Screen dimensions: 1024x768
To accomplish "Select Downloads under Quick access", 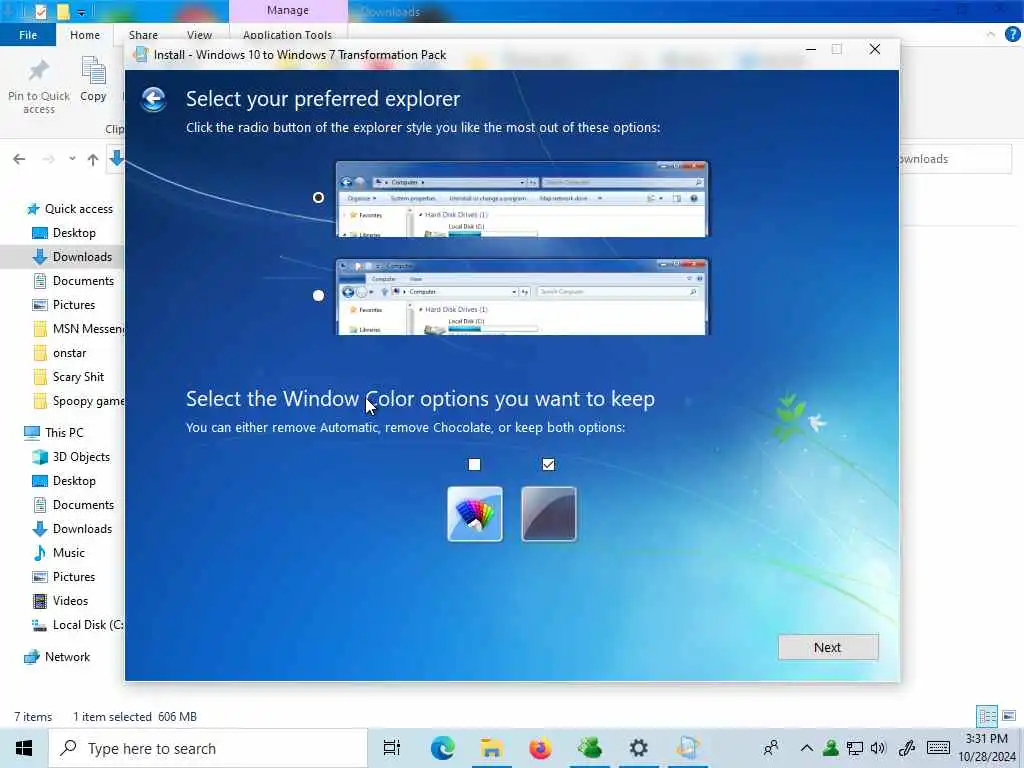I will (72, 257).
